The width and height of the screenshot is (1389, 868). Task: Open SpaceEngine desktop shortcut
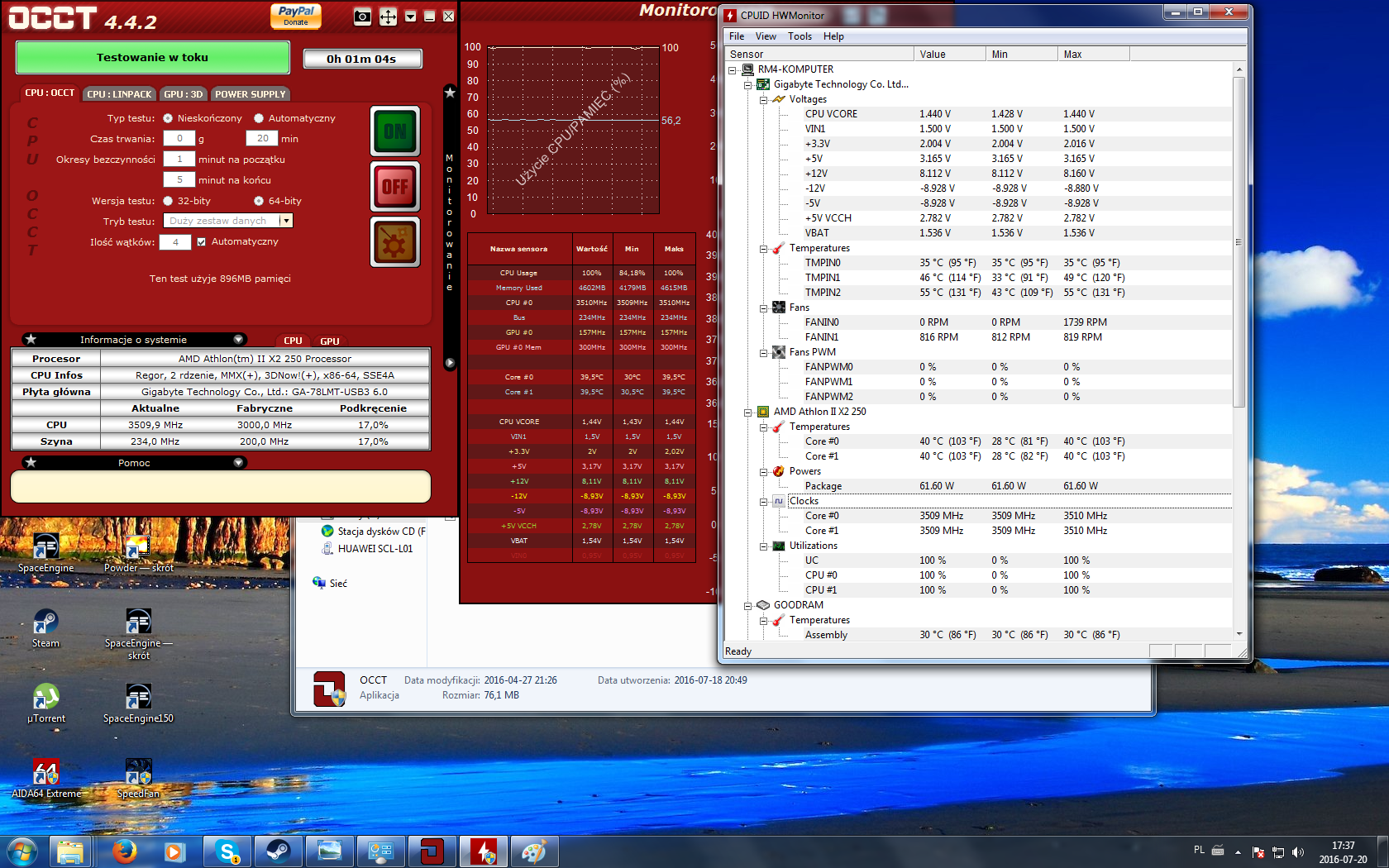(46, 554)
